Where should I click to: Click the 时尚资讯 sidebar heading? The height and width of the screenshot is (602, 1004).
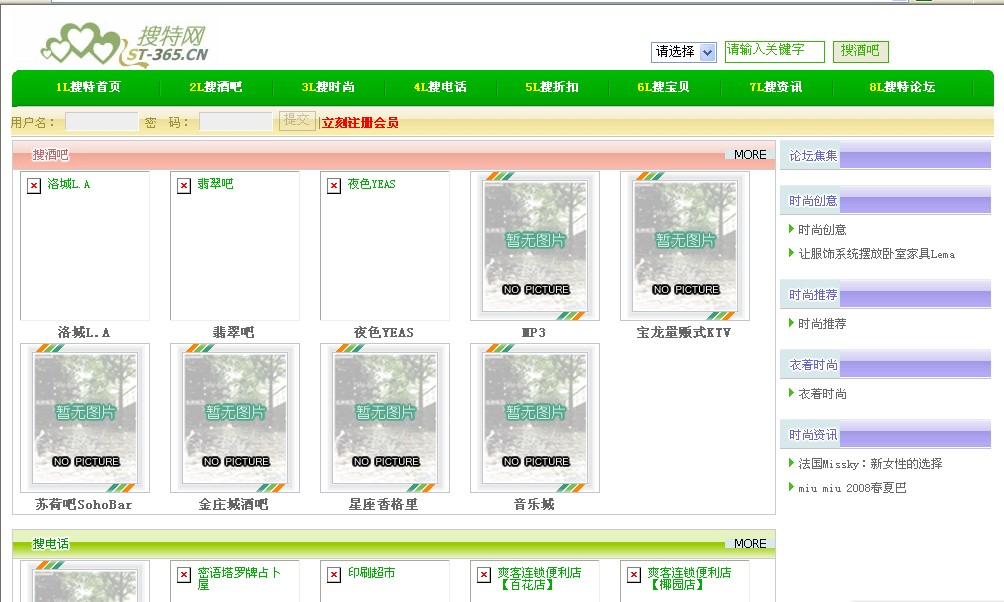[813, 435]
